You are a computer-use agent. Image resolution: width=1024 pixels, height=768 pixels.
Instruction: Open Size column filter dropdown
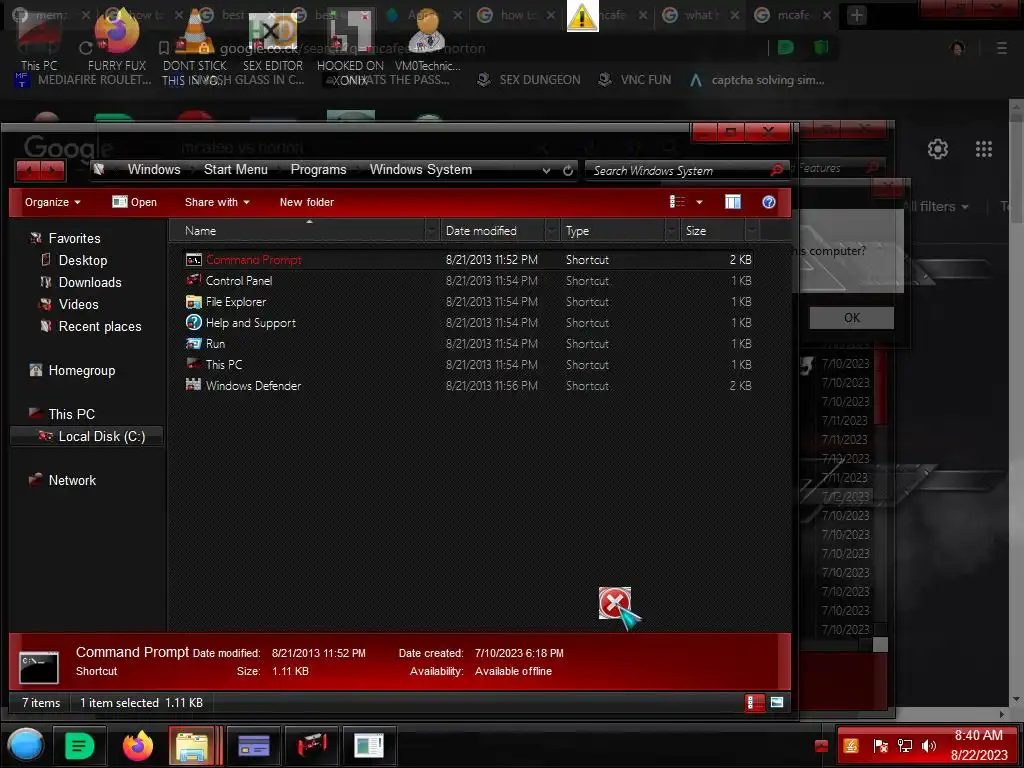[x=752, y=231]
